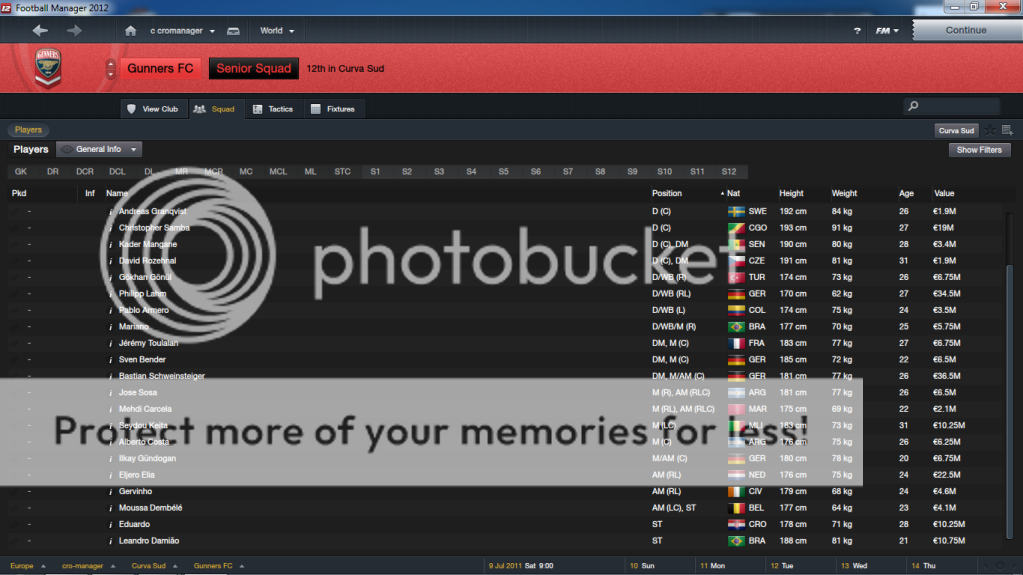The image size is (1023, 575).
Task: Expand the World menu dropdown
Action: 277,31
